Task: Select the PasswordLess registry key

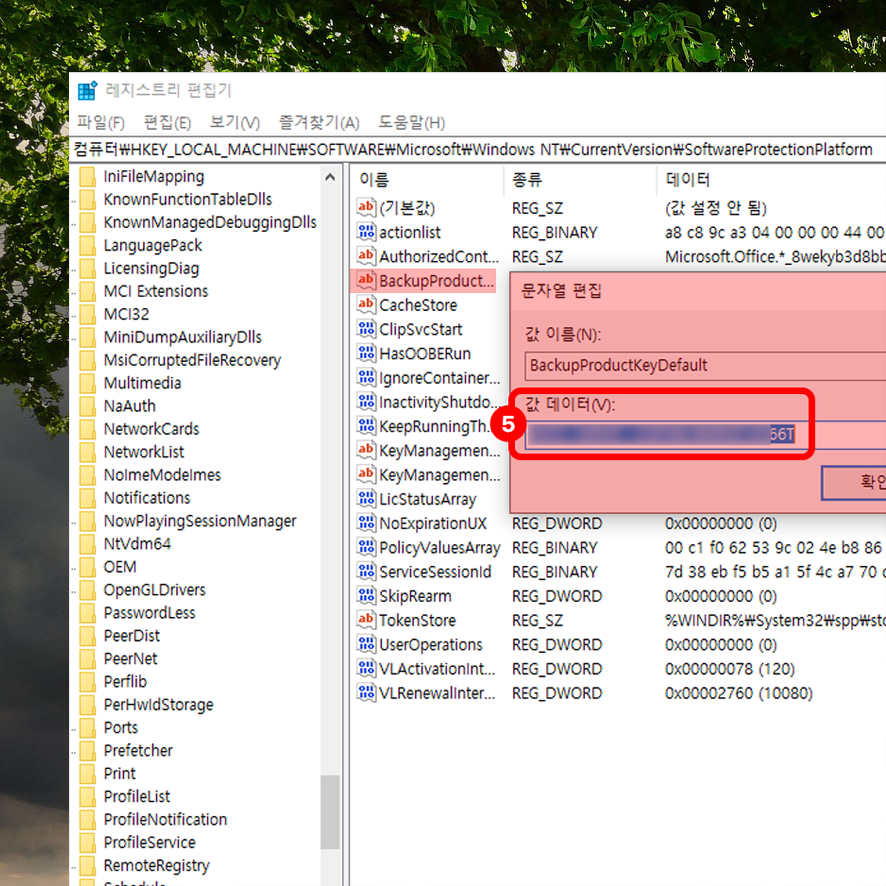Action: coord(149,613)
